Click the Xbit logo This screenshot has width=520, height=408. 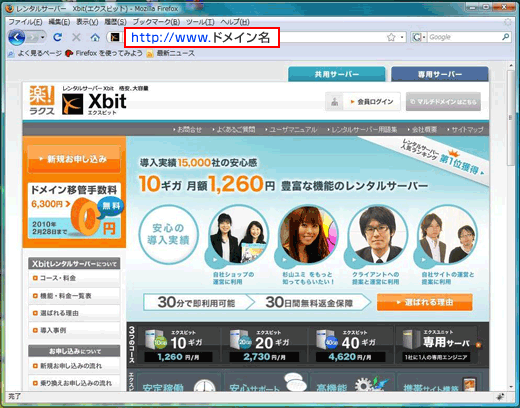94,104
